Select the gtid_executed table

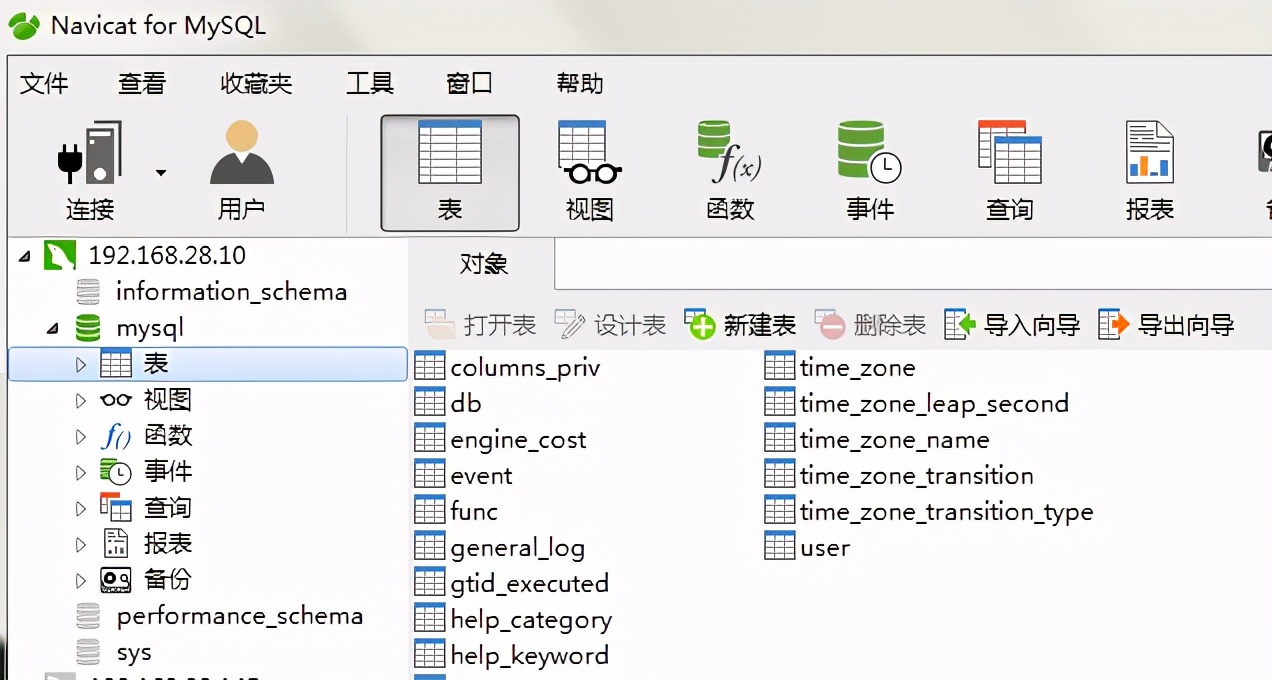(x=529, y=584)
